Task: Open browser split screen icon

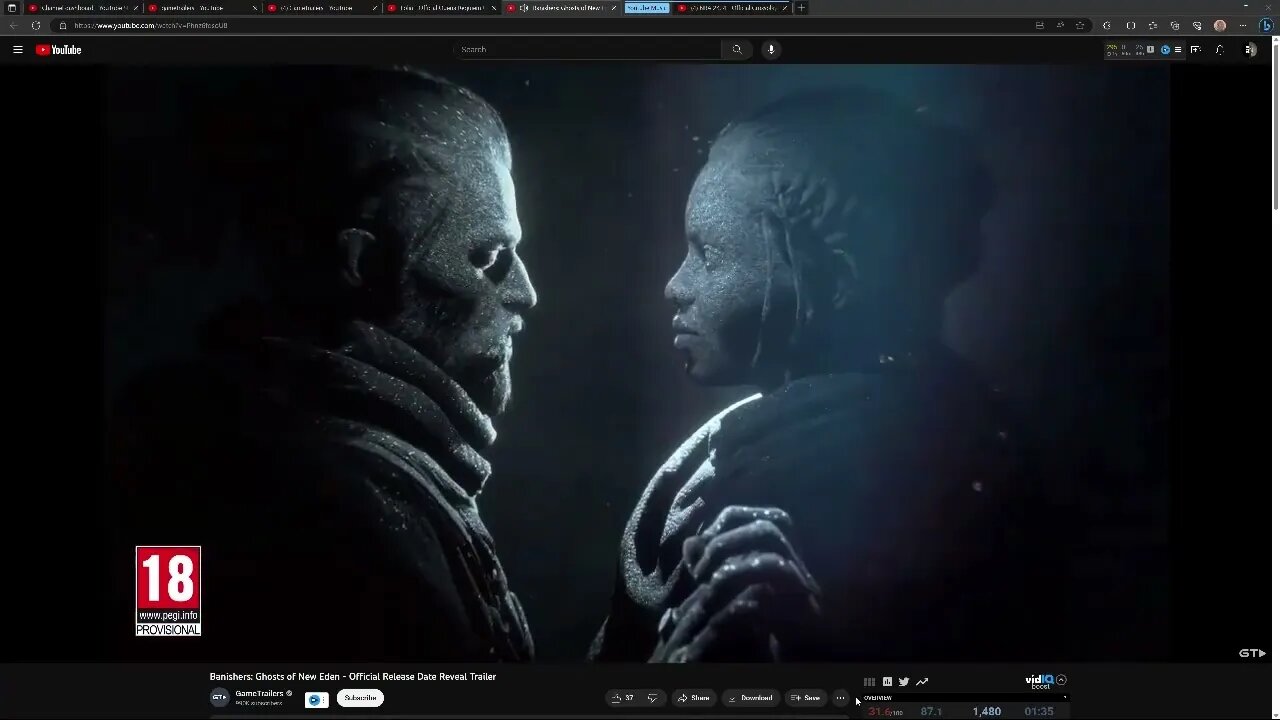Action: coord(1131,25)
